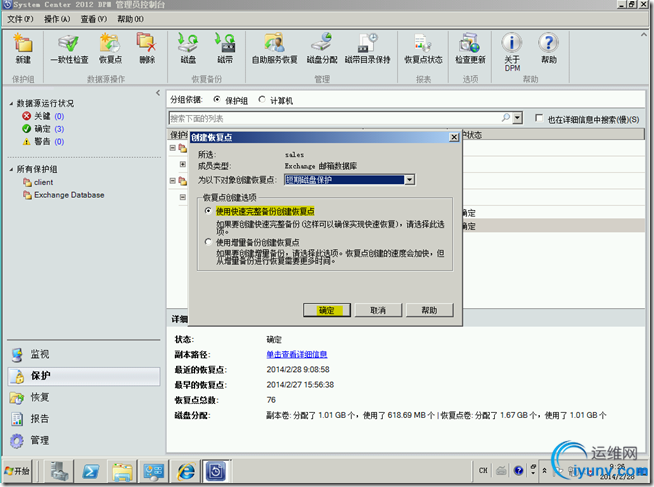Expand the plus node under first group

[x=183, y=164]
